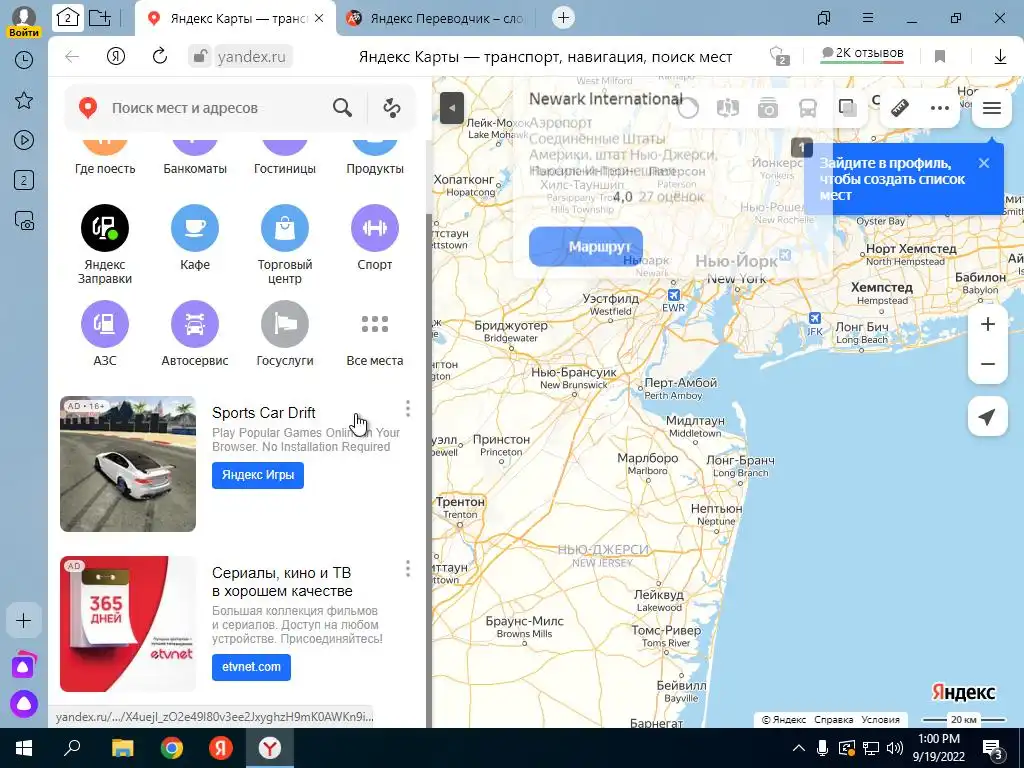Open Alice assistant icon in sidebar
1024x768 pixels.
(24, 704)
